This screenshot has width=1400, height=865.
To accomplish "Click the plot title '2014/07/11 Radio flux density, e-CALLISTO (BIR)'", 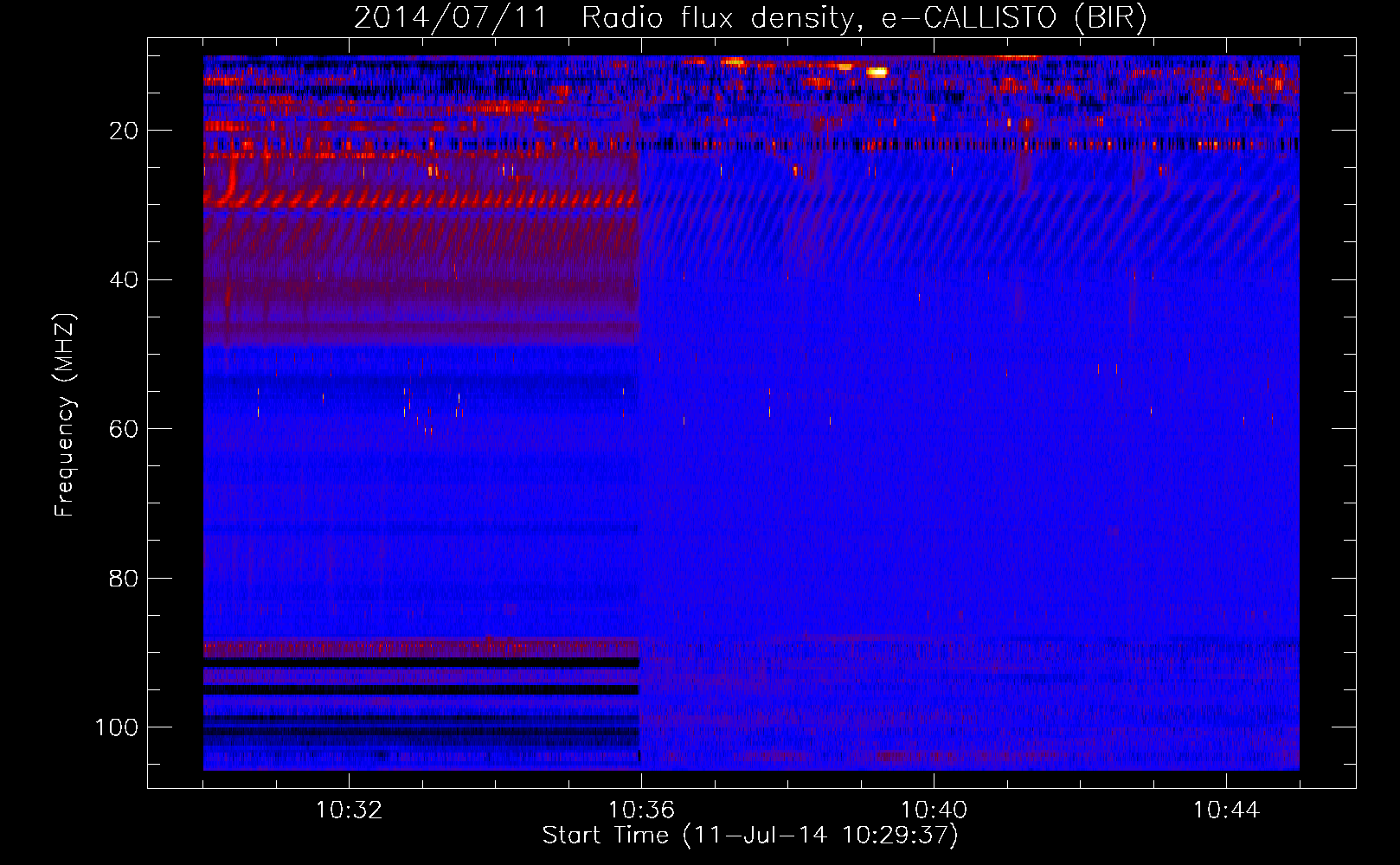I will 750,17.
